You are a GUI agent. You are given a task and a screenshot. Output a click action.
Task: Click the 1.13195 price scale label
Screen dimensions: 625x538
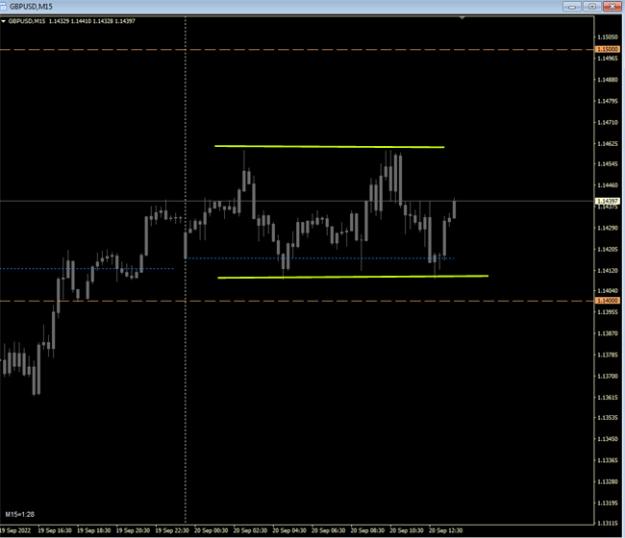[607, 503]
